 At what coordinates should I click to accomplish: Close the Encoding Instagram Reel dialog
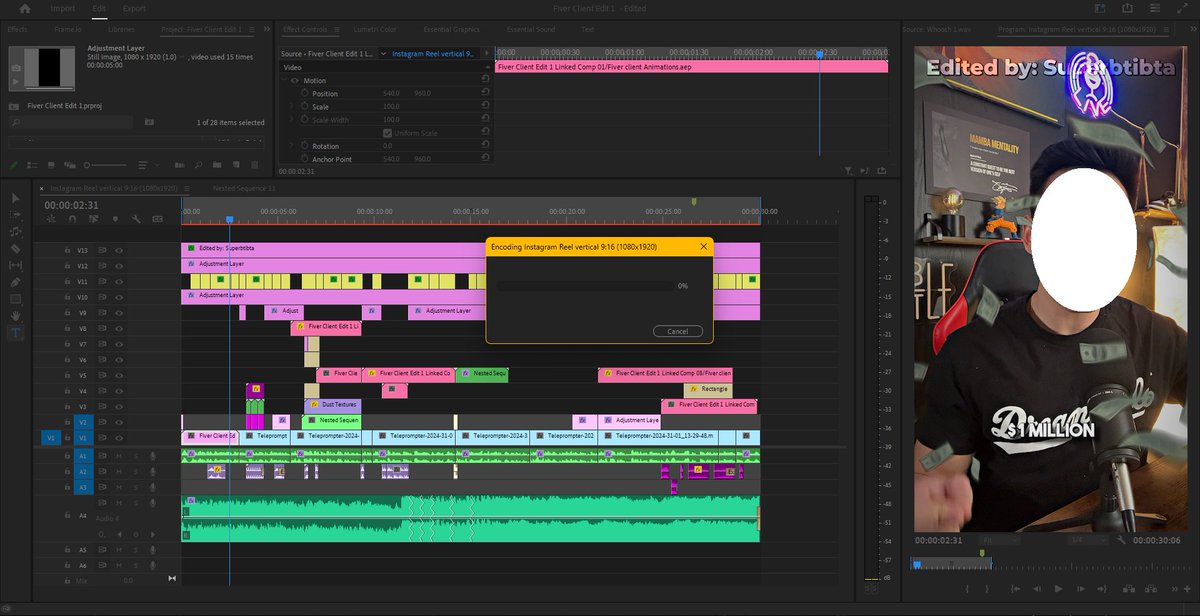coord(703,246)
